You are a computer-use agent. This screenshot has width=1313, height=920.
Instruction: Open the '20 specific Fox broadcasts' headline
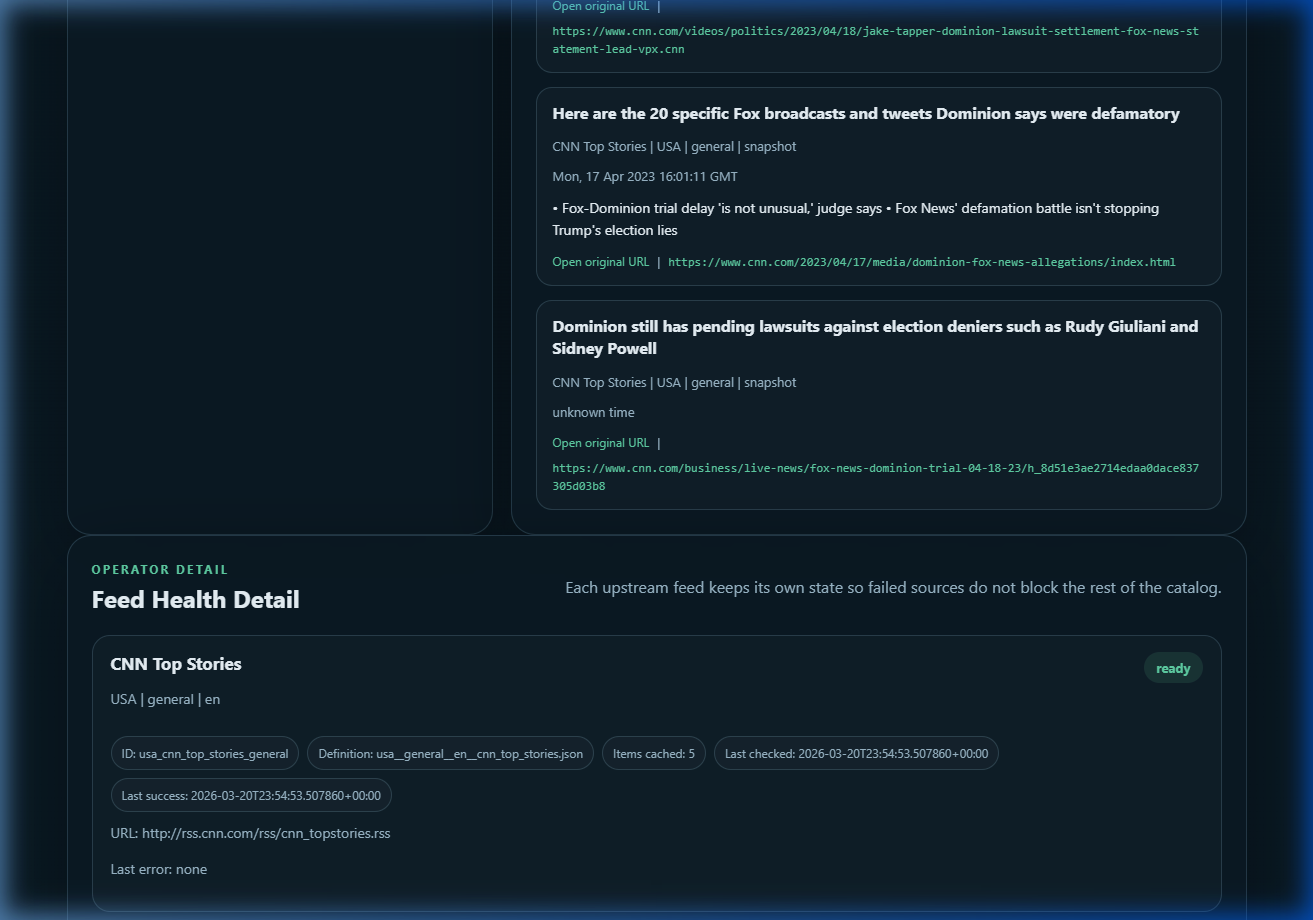pos(866,114)
